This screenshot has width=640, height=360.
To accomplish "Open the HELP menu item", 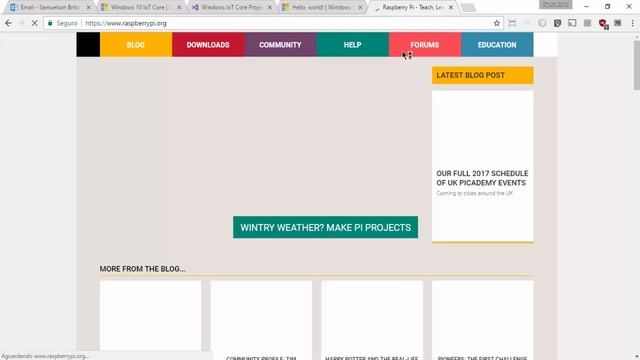I will [x=353, y=45].
